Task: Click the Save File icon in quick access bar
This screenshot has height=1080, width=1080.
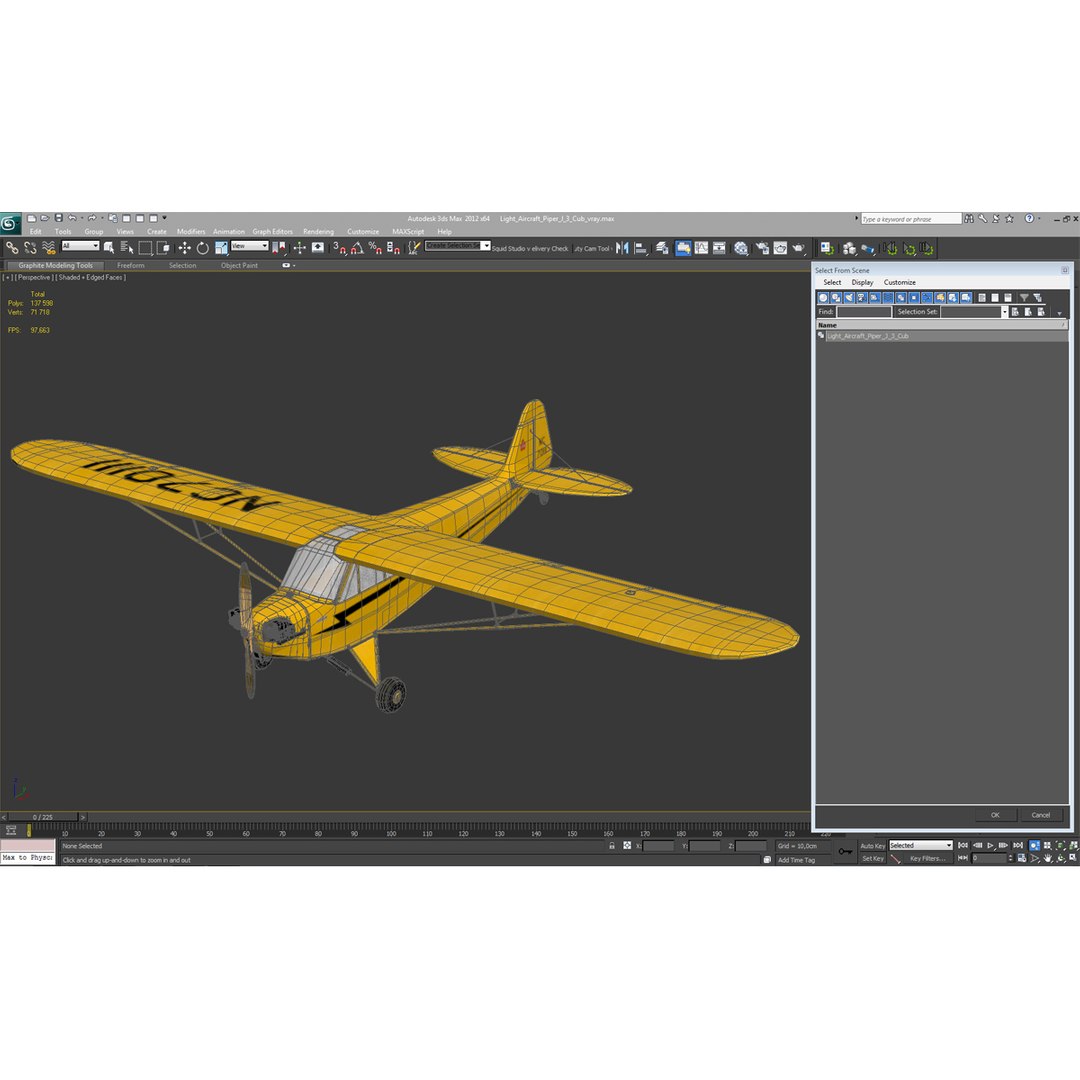Action: (x=59, y=218)
